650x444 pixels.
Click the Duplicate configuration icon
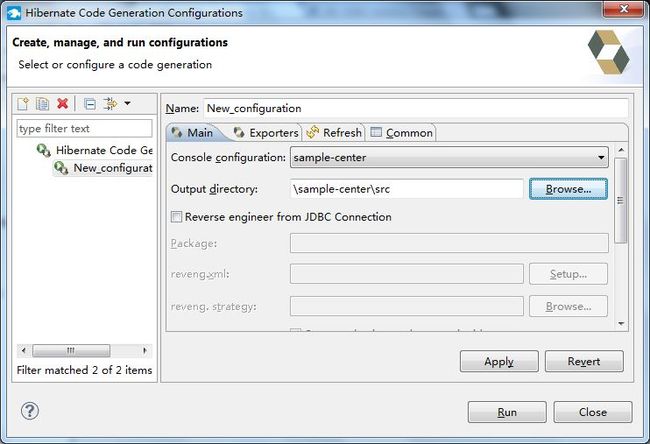(x=42, y=103)
